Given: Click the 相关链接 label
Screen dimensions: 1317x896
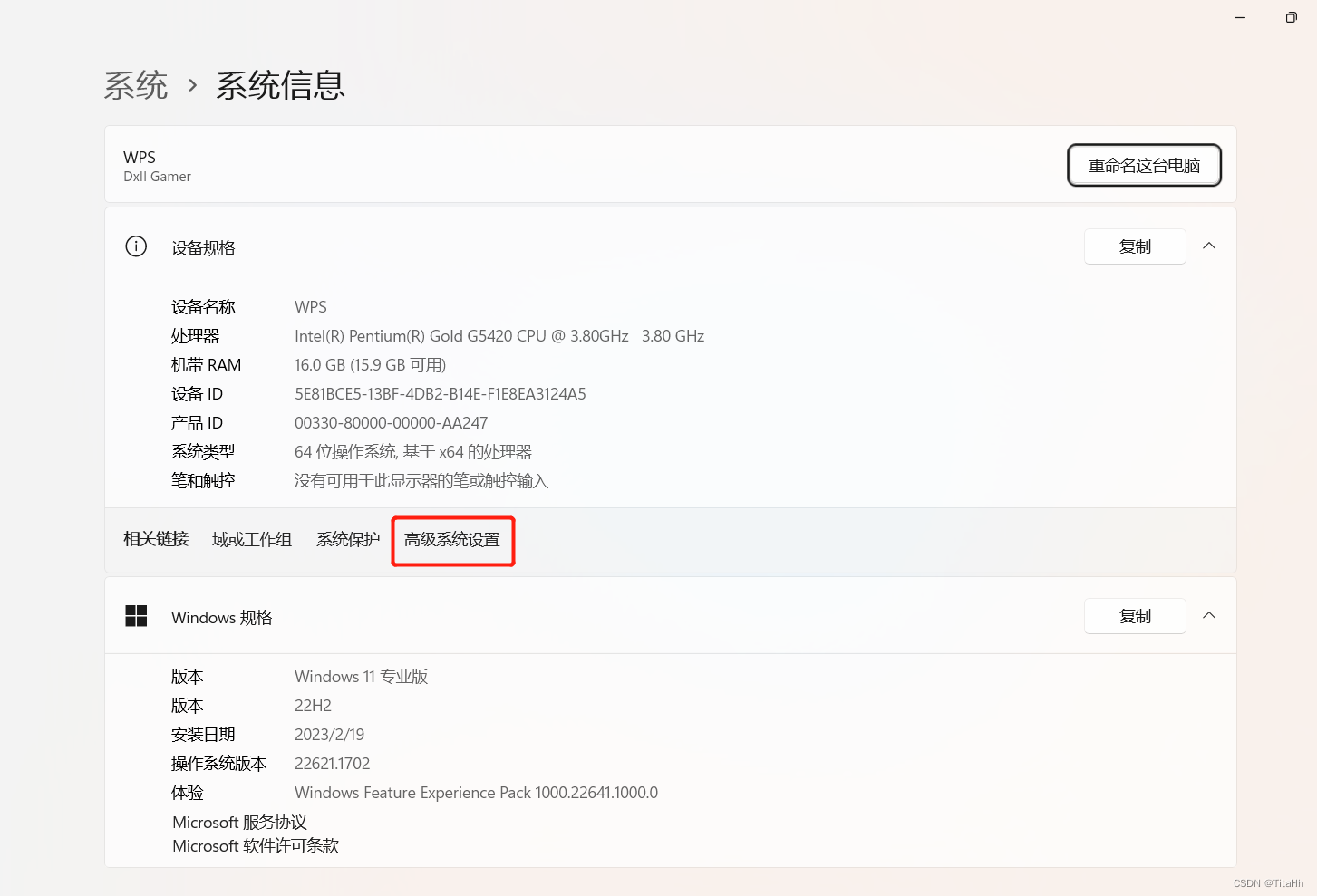Looking at the screenshot, I should [x=156, y=539].
